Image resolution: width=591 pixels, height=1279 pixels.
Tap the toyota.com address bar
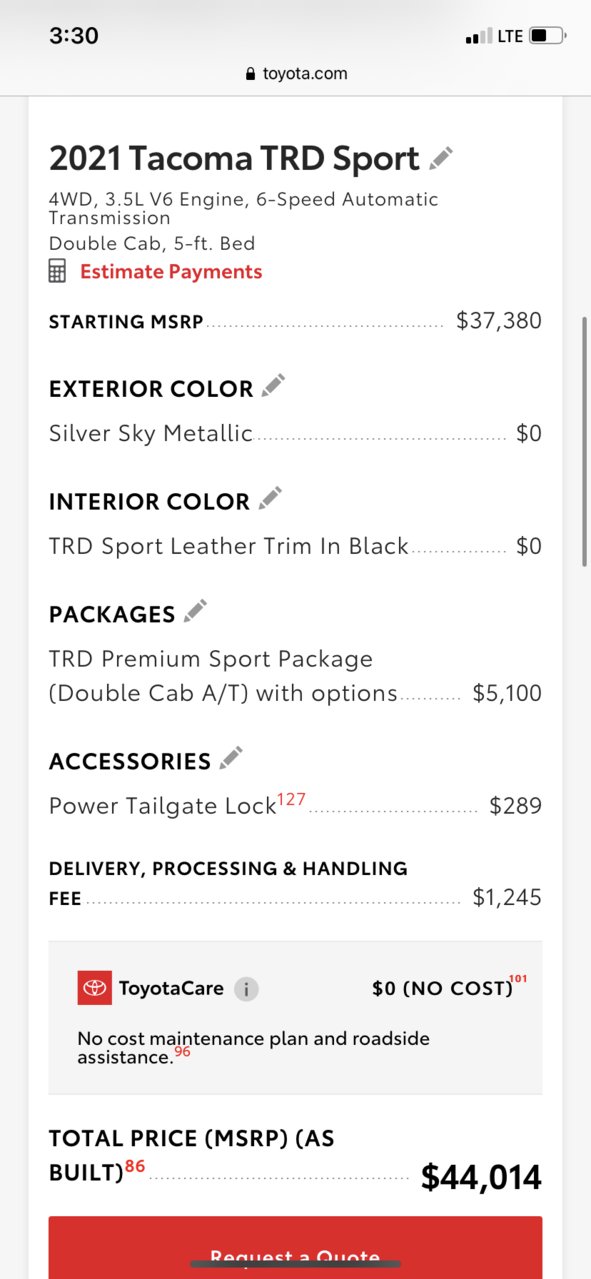[x=295, y=74]
